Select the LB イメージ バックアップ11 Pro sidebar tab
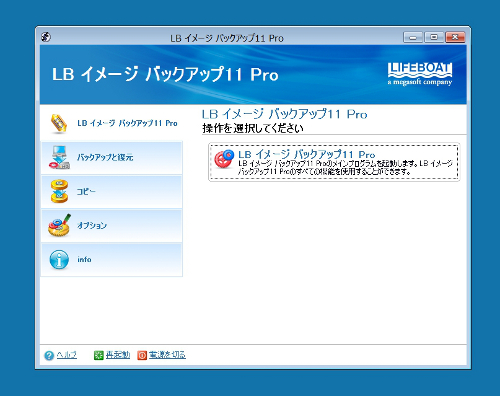The image size is (500, 396). click(x=111, y=123)
